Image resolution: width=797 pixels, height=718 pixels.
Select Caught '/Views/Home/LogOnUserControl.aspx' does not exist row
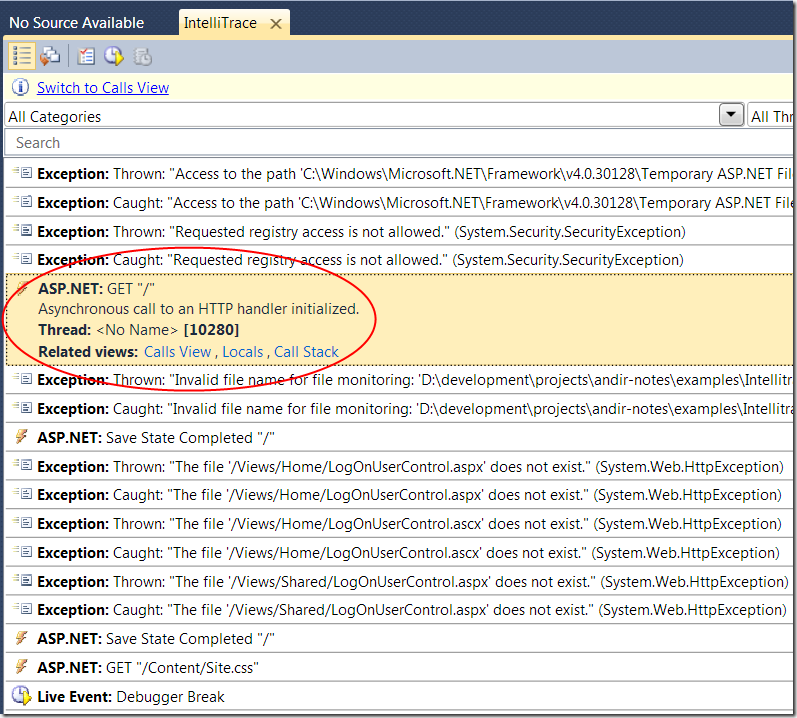[399, 494]
